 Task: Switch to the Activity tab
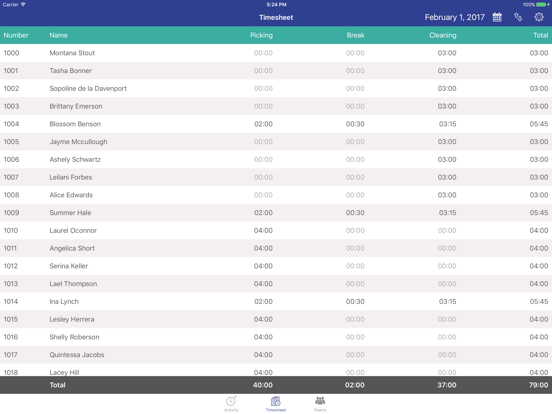231,403
